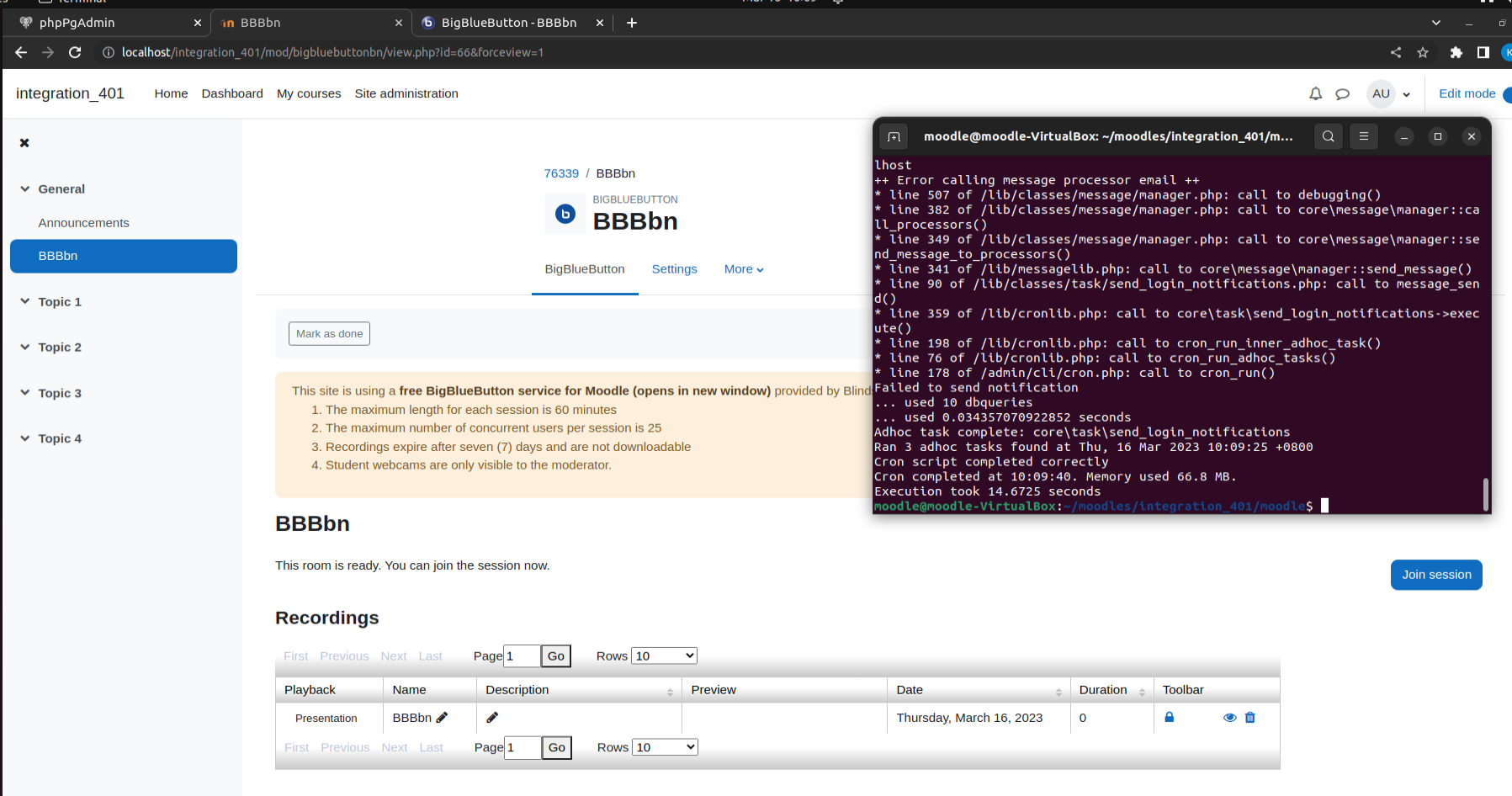Expand Topic 4 in course index
This screenshot has height=796, width=1512.
(25, 438)
